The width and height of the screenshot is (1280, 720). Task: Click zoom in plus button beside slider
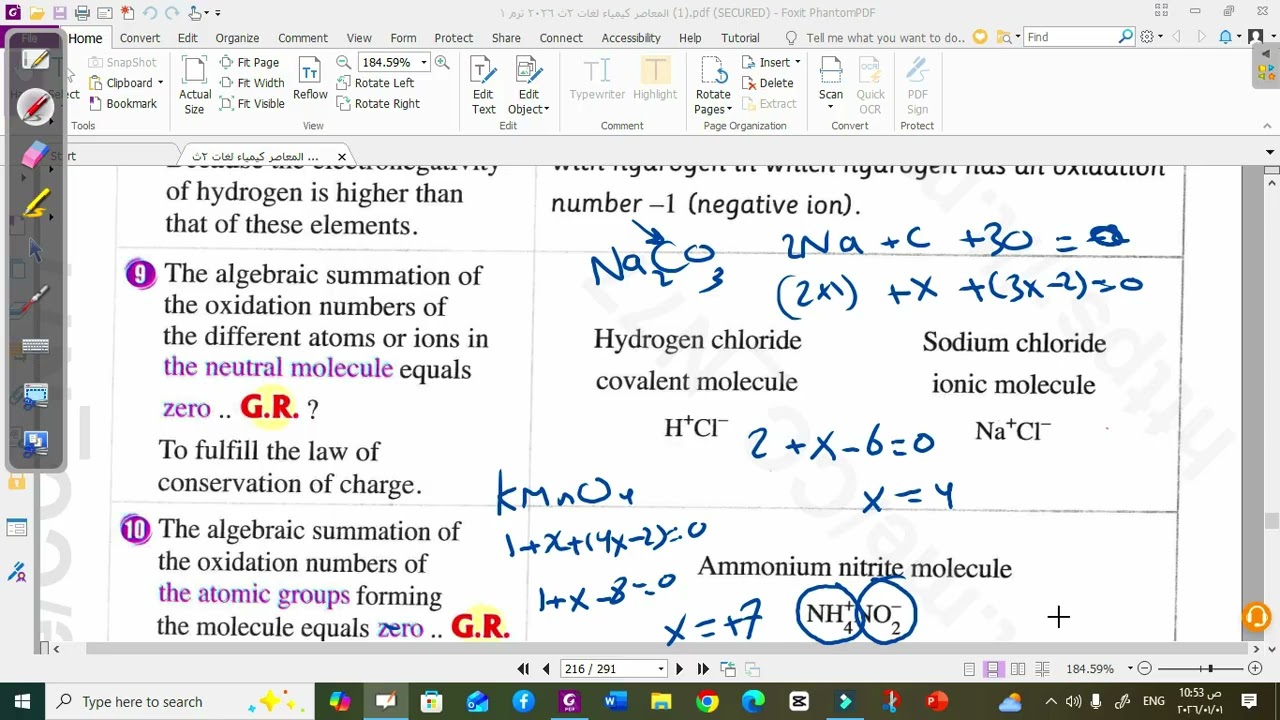click(x=1256, y=669)
